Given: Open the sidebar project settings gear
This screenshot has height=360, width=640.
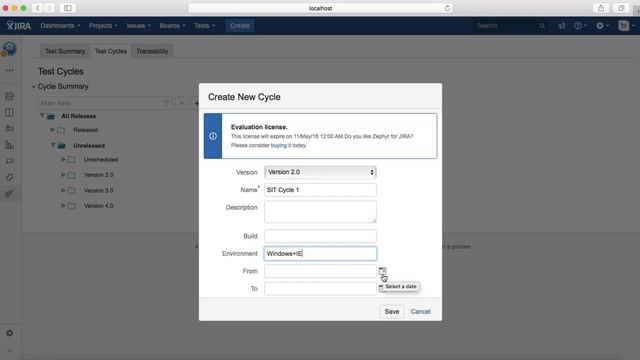Looking at the screenshot, I should pyautogui.click(x=9, y=333).
